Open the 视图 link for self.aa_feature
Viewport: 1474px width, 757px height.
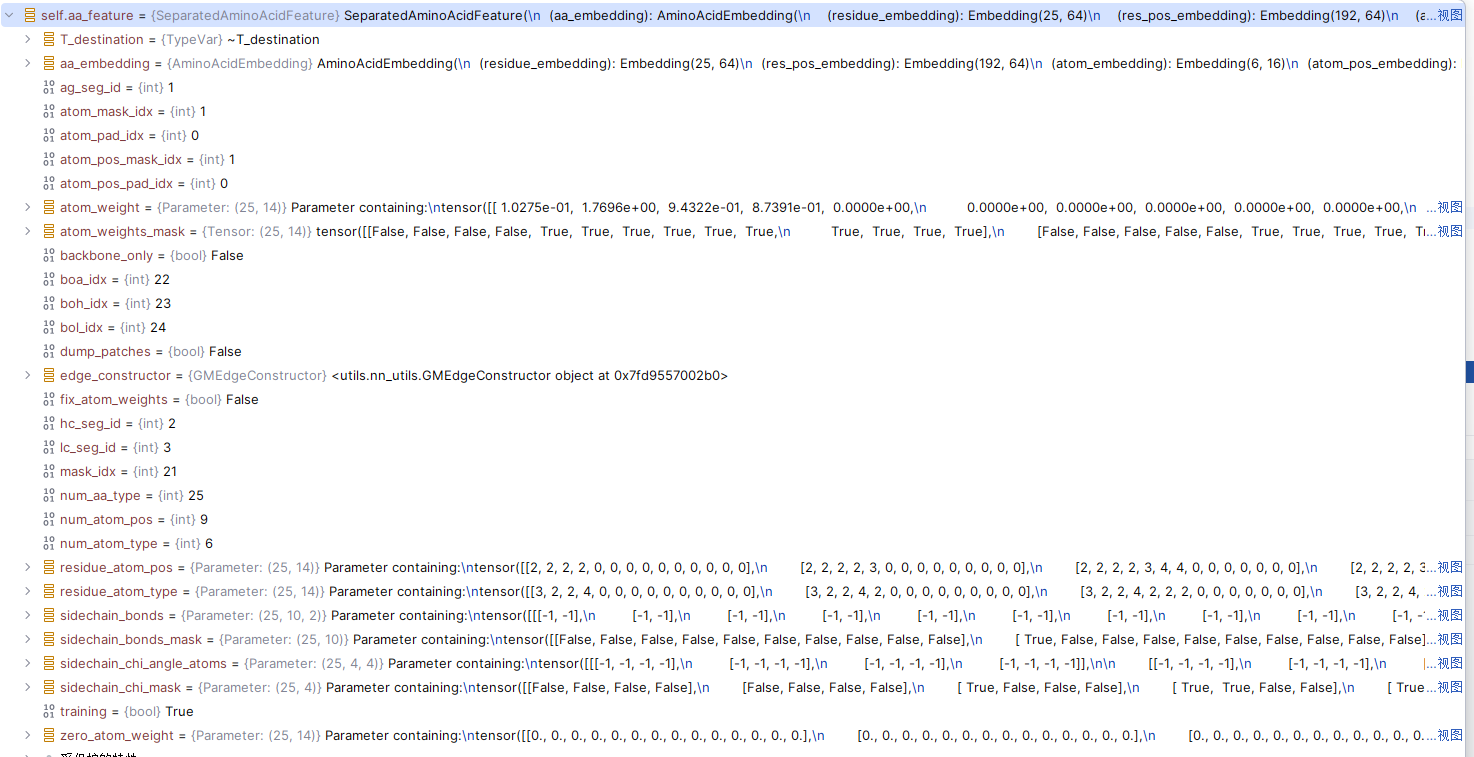[1450, 15]
